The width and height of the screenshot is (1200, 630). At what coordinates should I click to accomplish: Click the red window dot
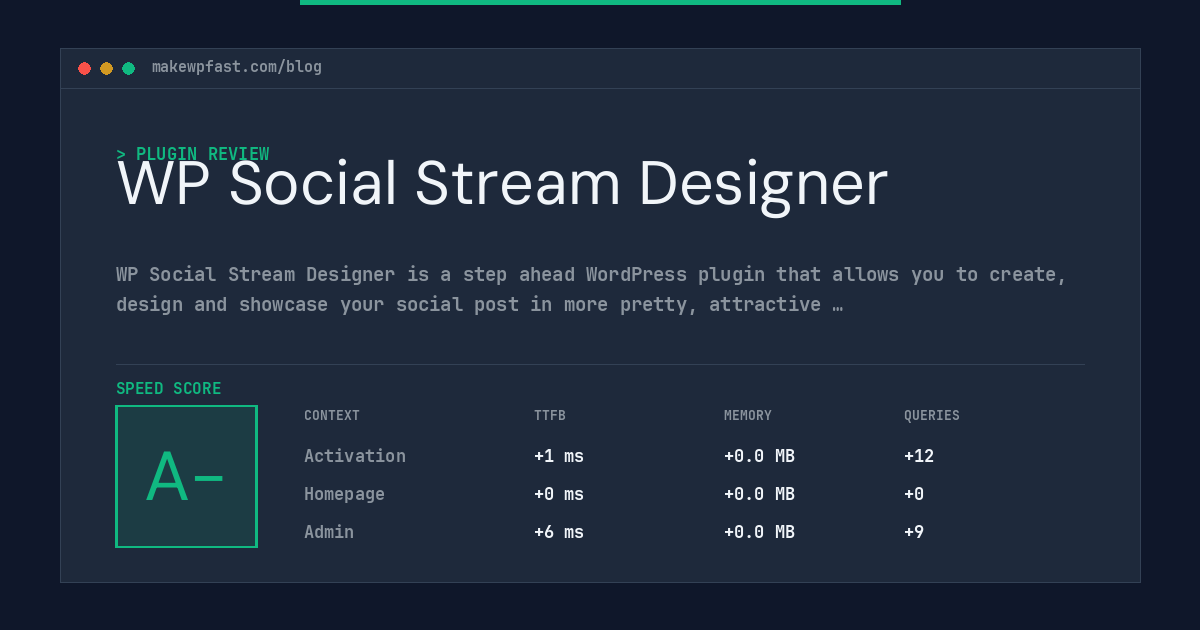click(85, 68)
